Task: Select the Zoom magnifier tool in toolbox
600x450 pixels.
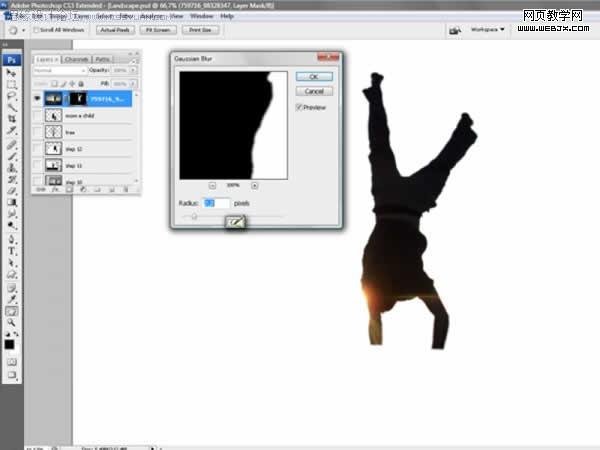Action: [11, 322]
